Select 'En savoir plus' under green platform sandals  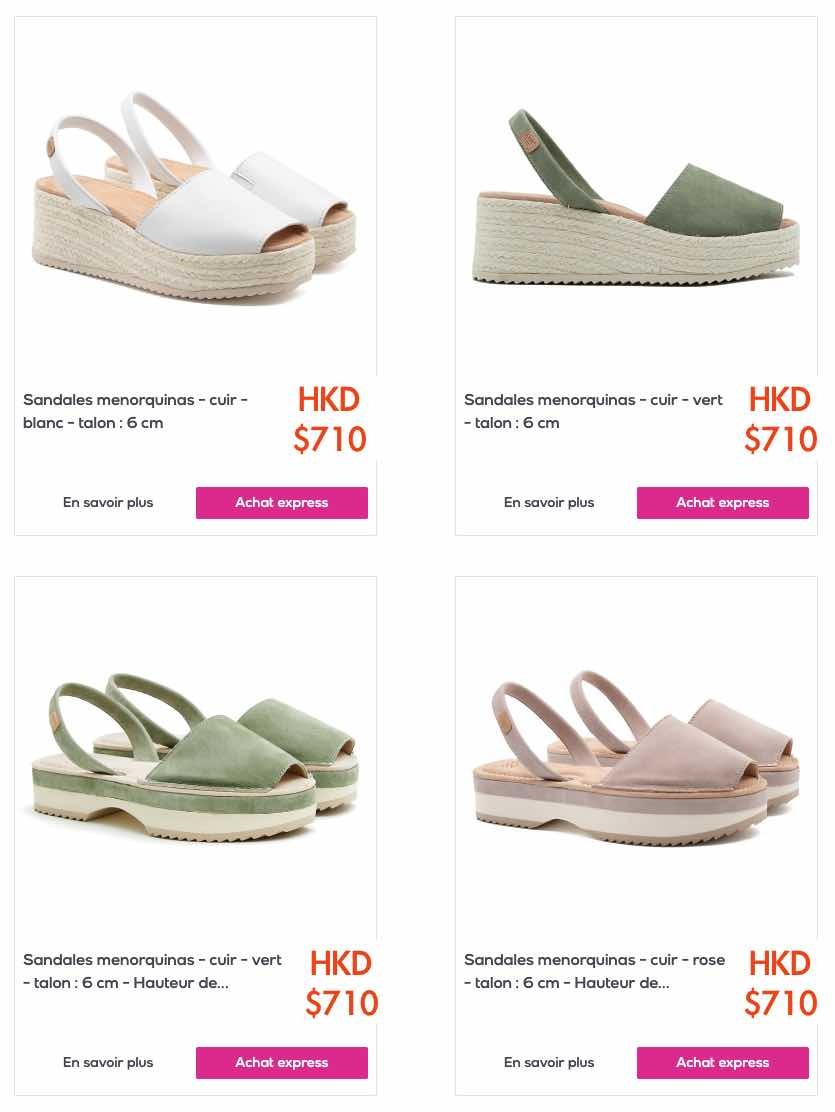[x=108, y=1063]
